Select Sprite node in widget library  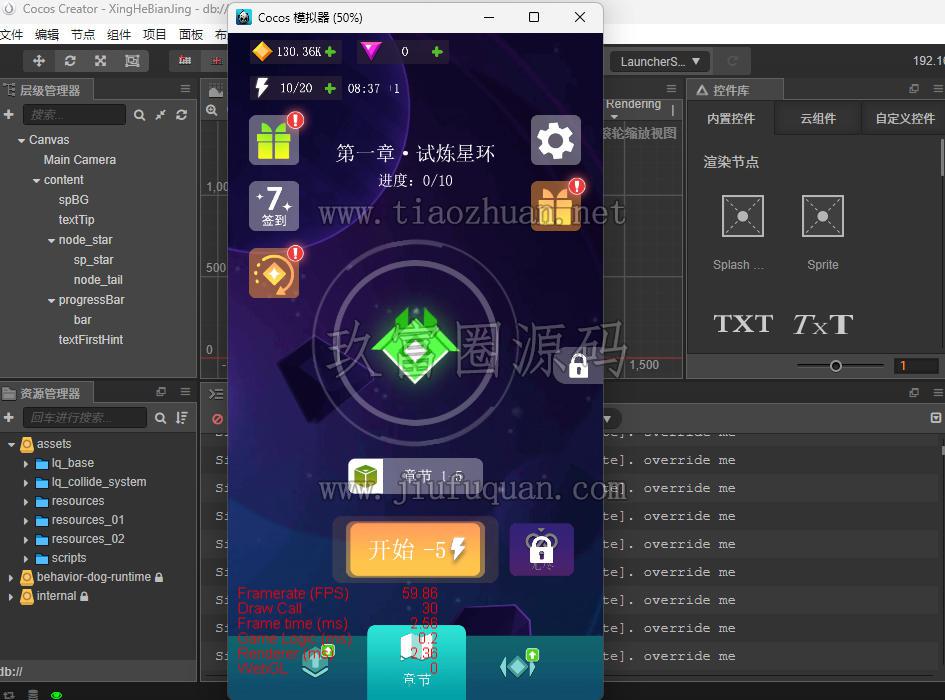(x=823, y=216)
